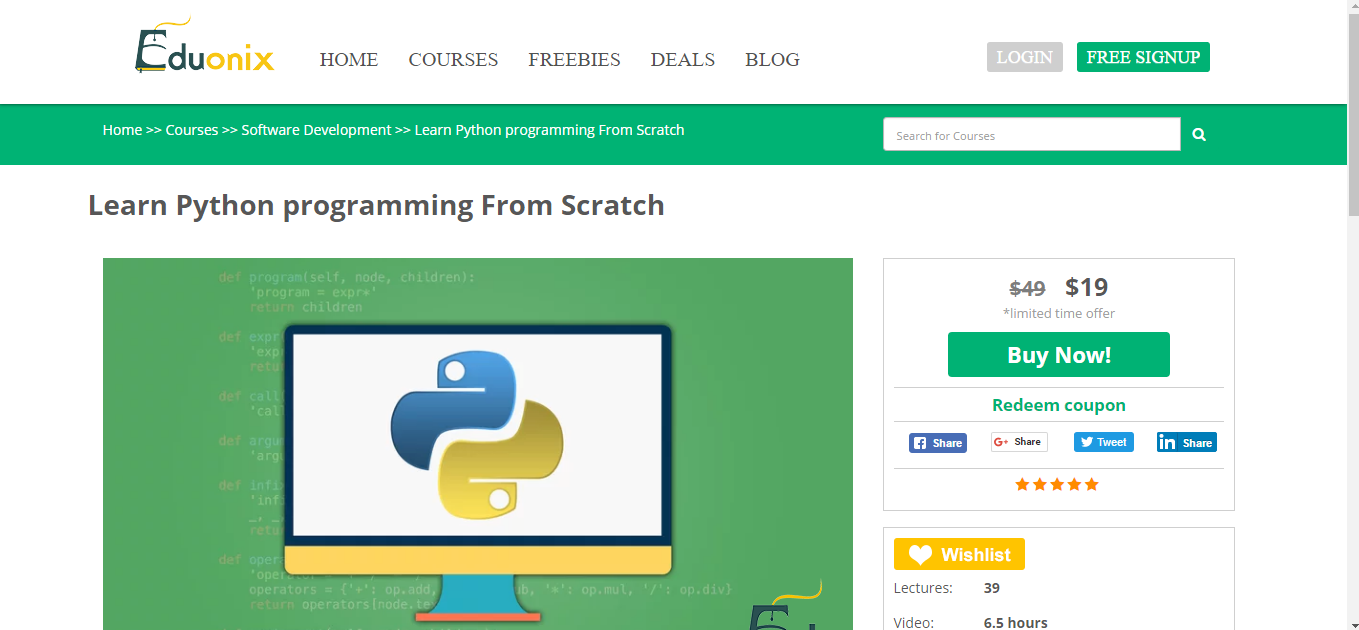
Task: Click inside the Search for Courses field
Action: click(1031, 133)
